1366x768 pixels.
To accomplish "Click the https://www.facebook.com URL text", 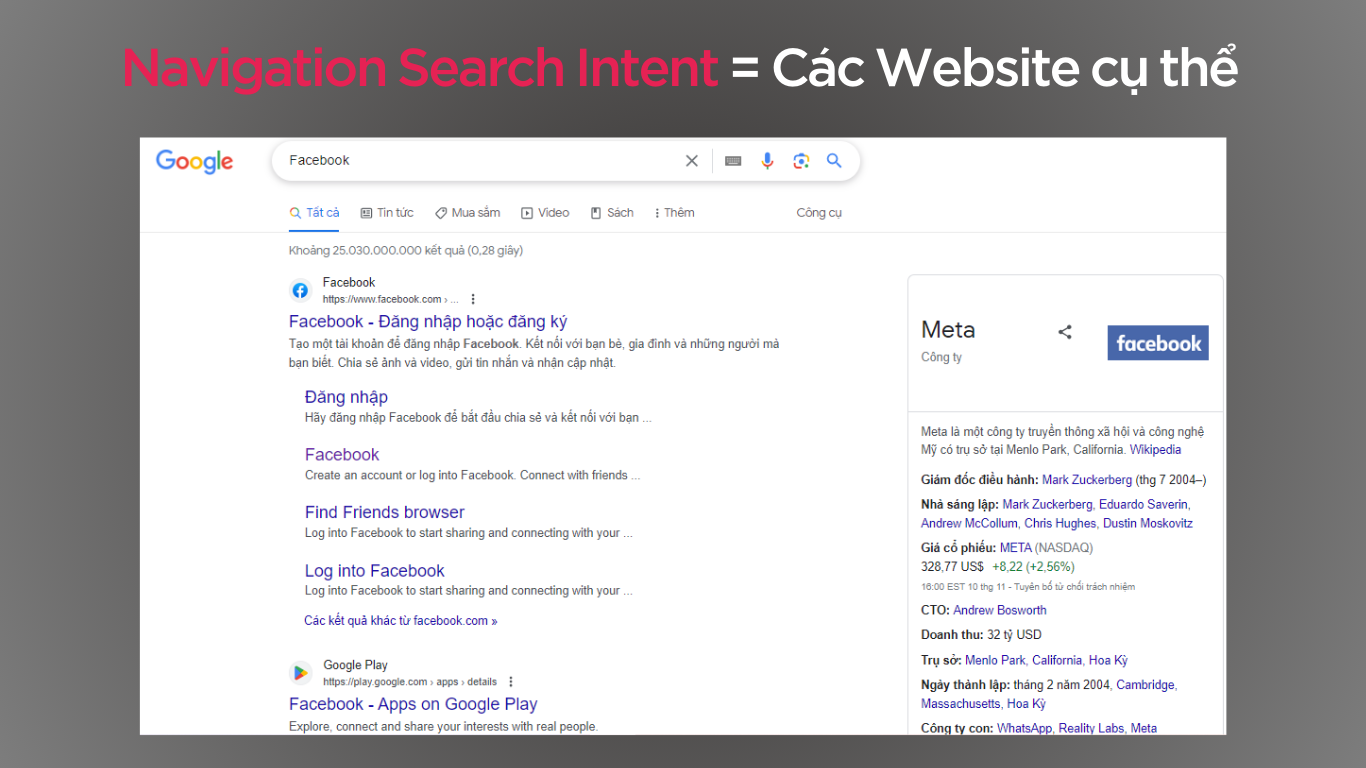I will 382,299.
